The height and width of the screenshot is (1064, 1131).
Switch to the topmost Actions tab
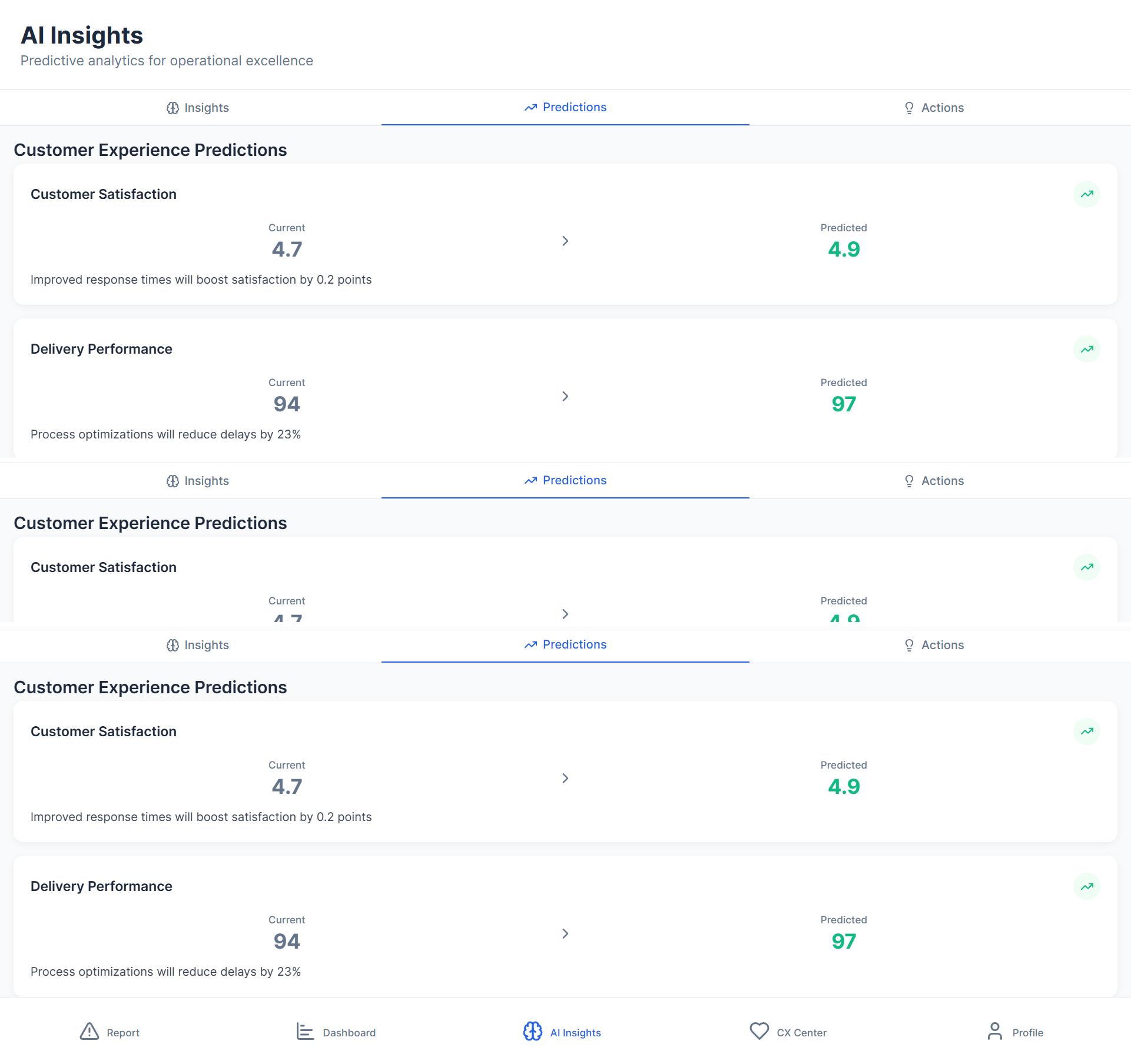tap(934, 108)
